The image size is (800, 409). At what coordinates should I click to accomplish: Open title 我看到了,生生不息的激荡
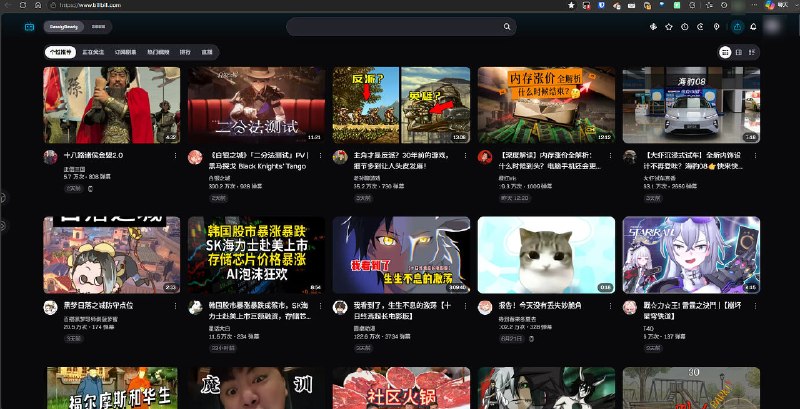pyautogui.click(x=402, y=311)
